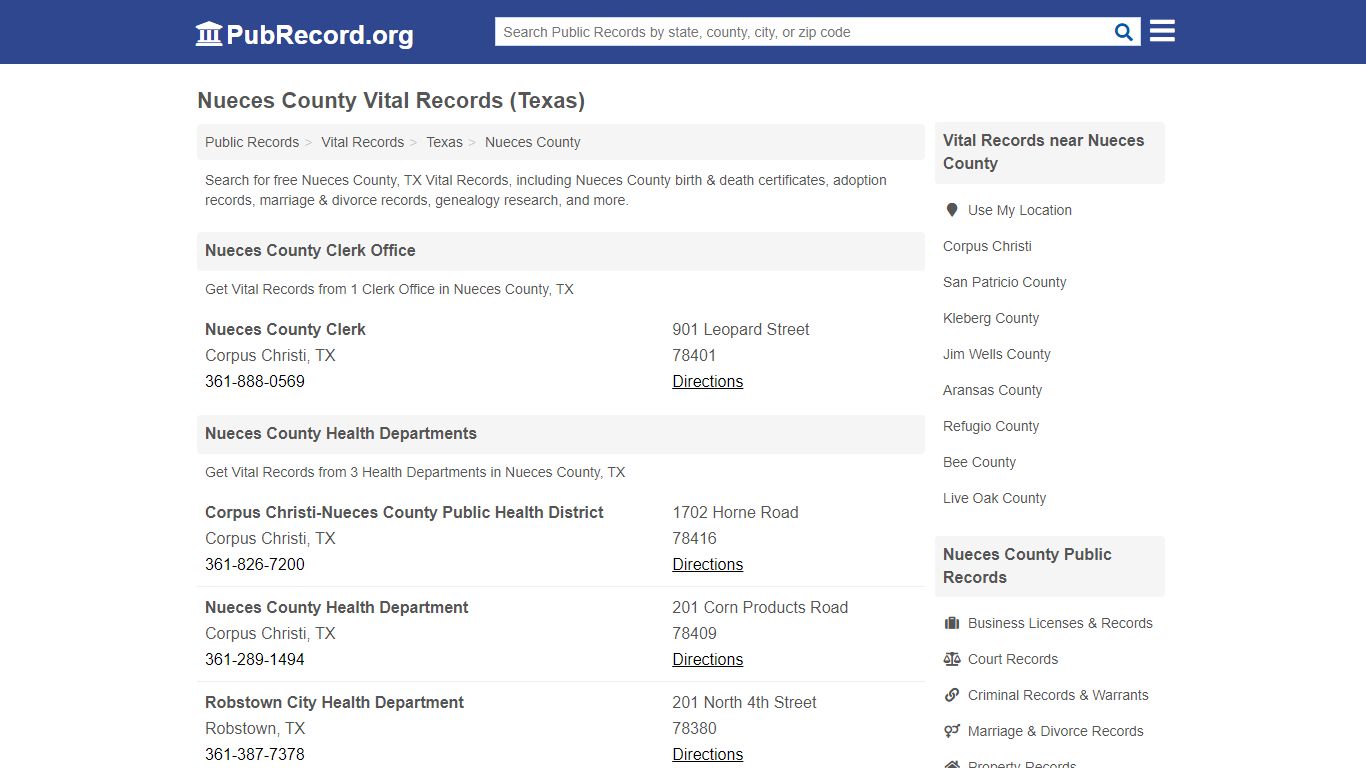1366x768 pixels.
Task: Get Directions to 901 Leopard Street
Action: [707, 381]
